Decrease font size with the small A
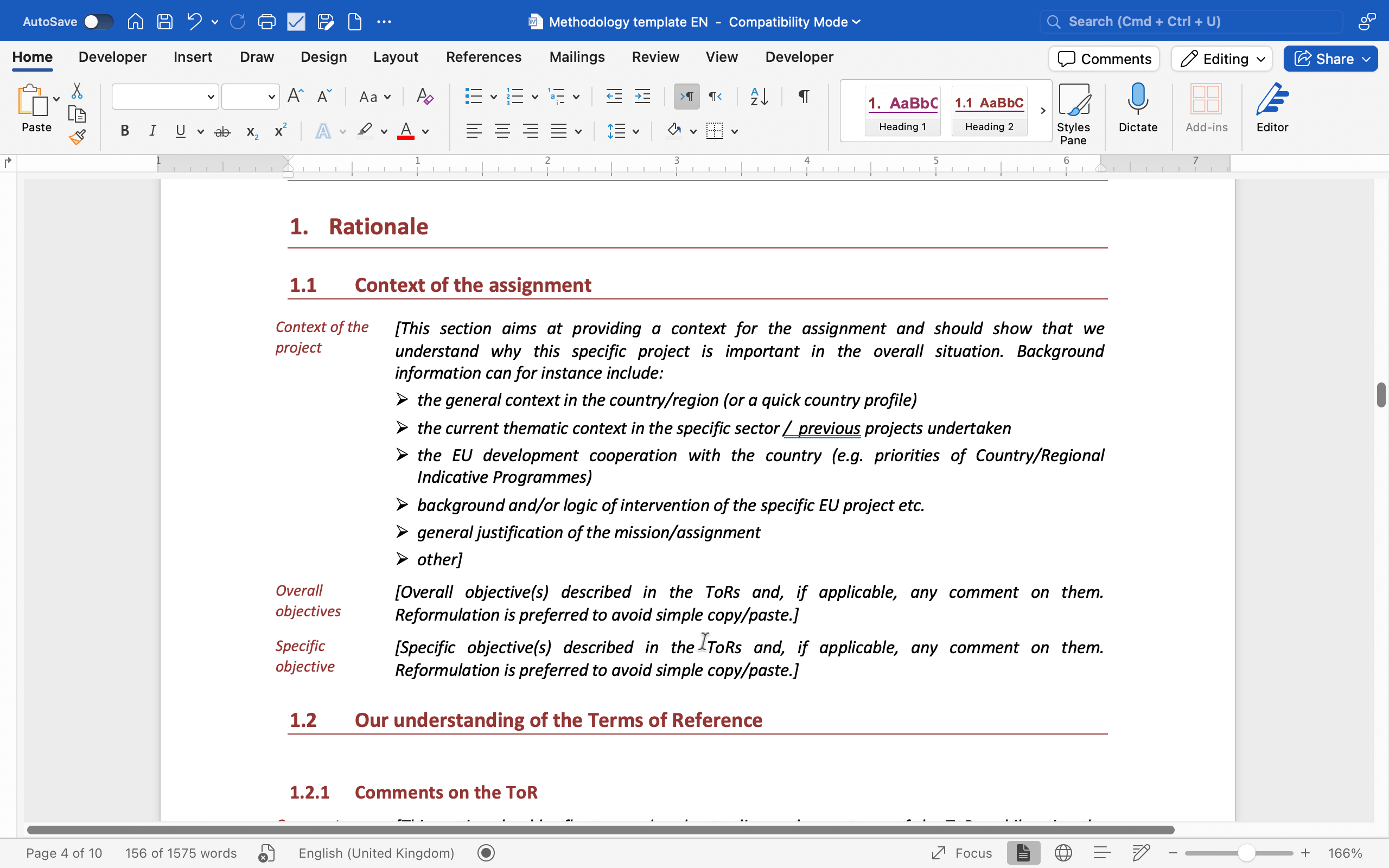The width and height of the screenshot is (1389, 868). click(x=324, y=96)
